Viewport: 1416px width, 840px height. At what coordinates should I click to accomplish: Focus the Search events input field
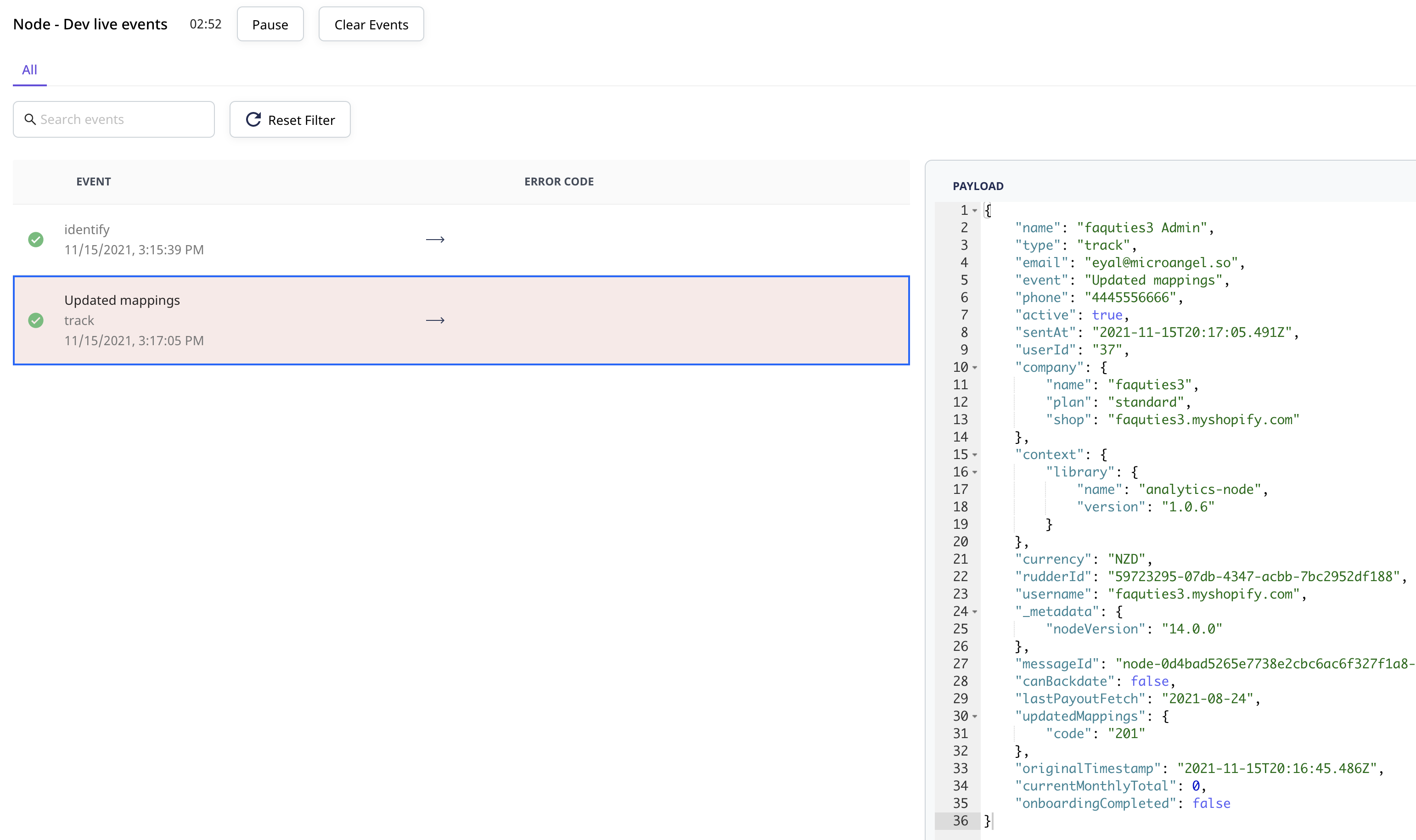coord(114,119)
